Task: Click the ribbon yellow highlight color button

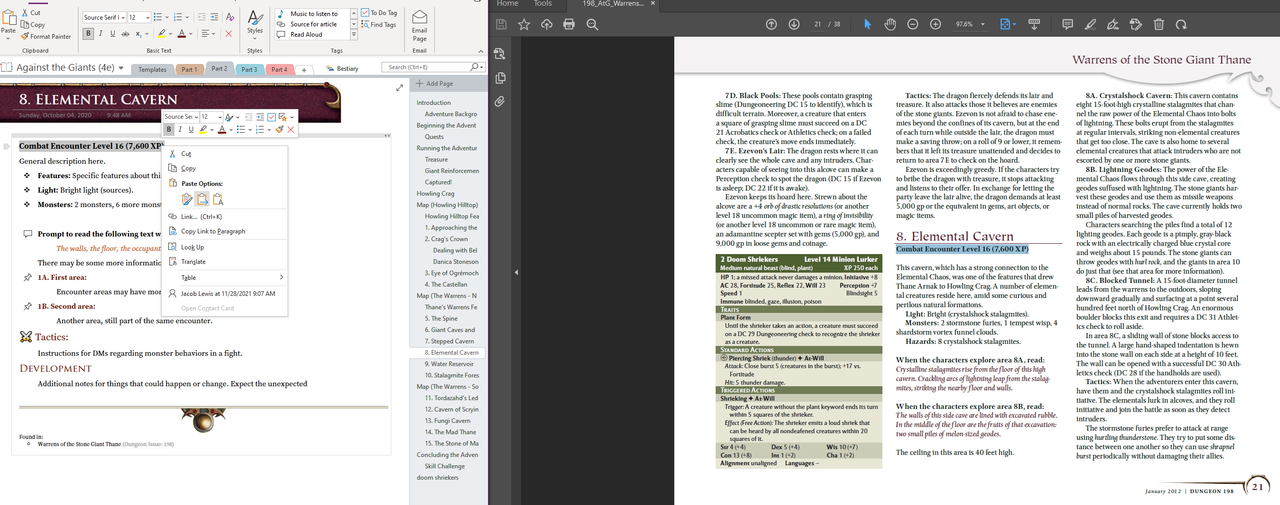Action: tap(162, 34)
